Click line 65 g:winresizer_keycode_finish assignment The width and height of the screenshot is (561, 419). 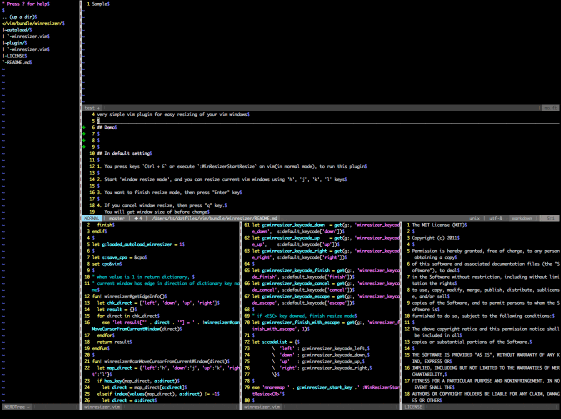[x=326, y=274]
